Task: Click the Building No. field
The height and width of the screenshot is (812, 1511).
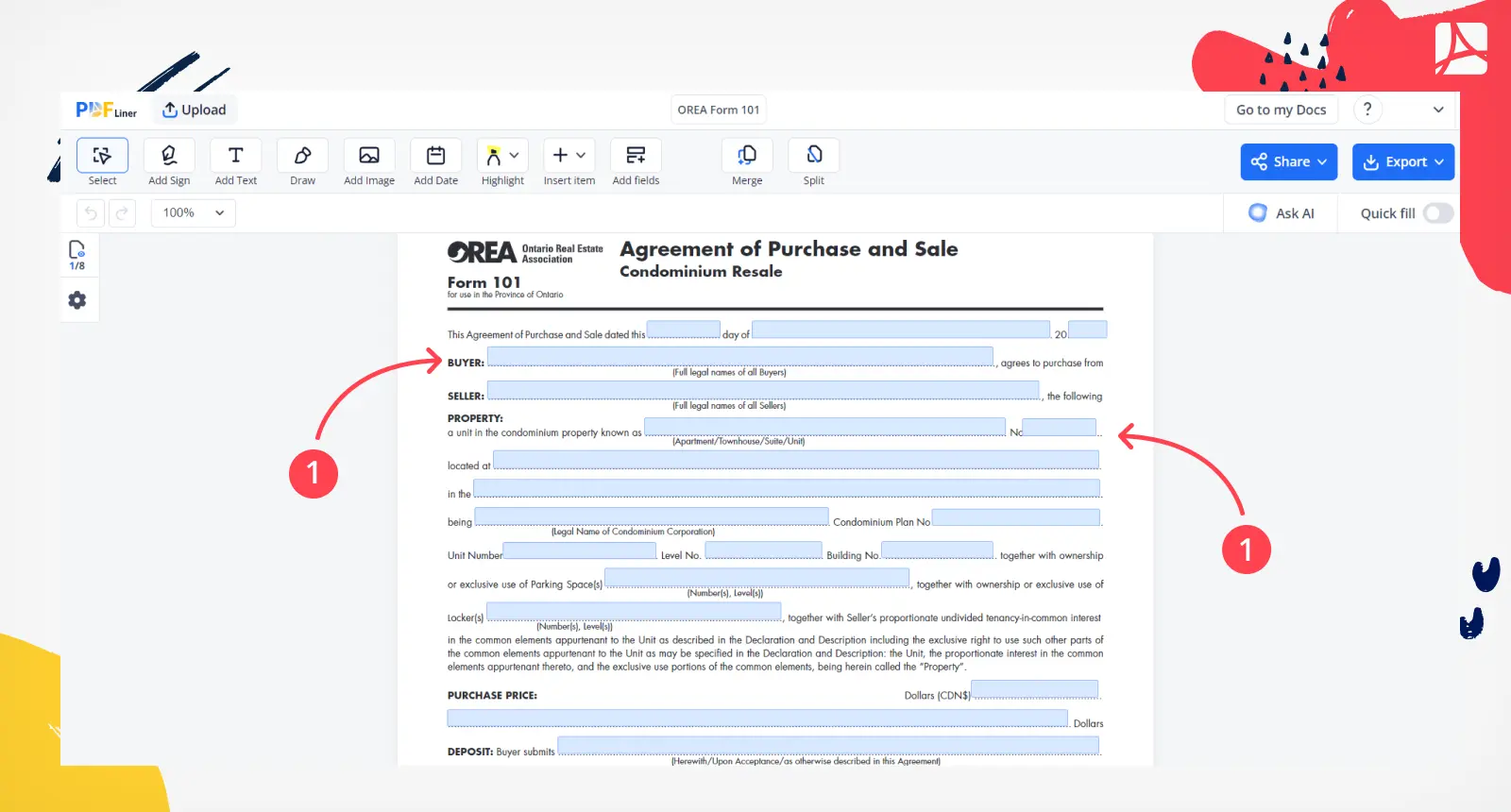Action: pyautogui.click(x=937, y=550)
